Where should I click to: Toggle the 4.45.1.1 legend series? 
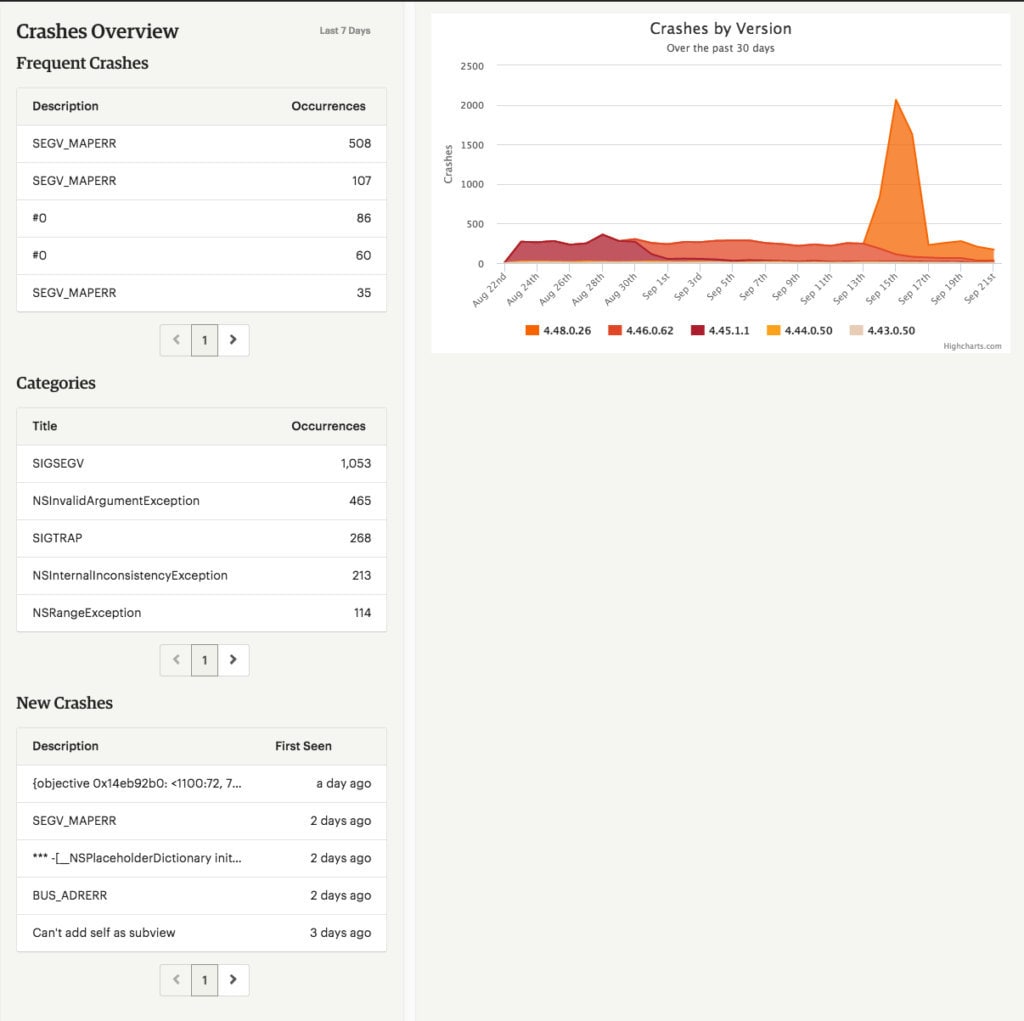pyautogui.click(x=720, y=331)
